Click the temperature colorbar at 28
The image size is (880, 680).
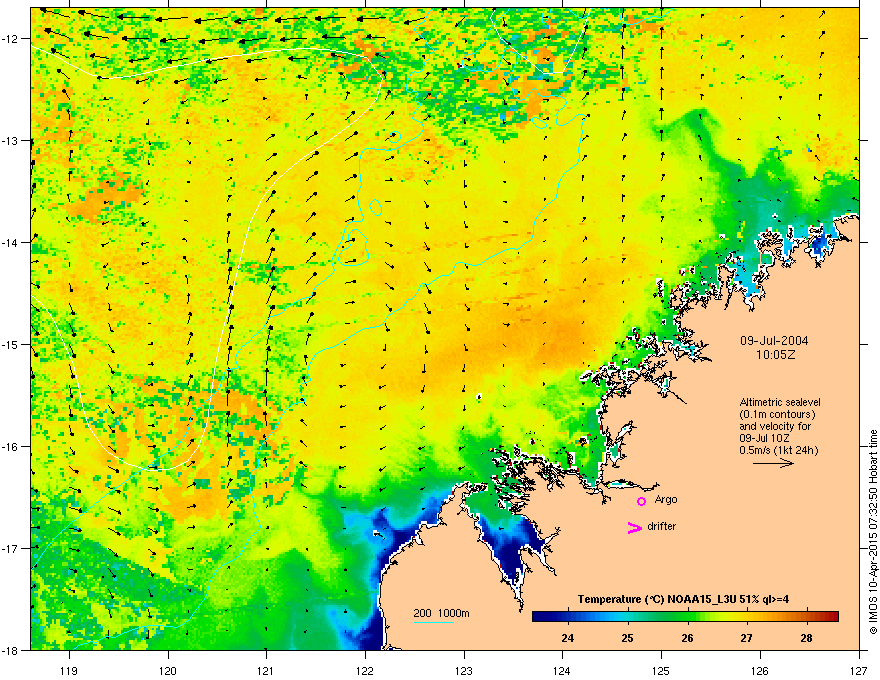tap(806, 617)
